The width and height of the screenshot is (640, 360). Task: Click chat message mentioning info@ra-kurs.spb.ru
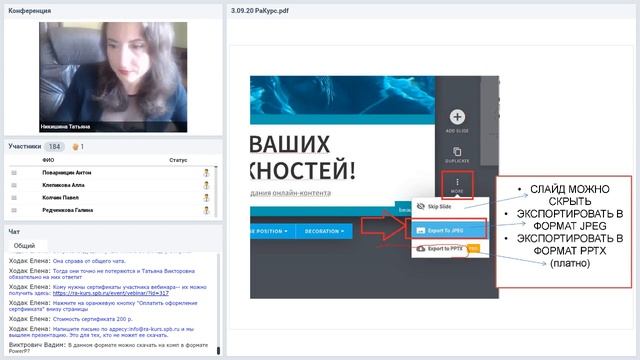pos(101,332)
